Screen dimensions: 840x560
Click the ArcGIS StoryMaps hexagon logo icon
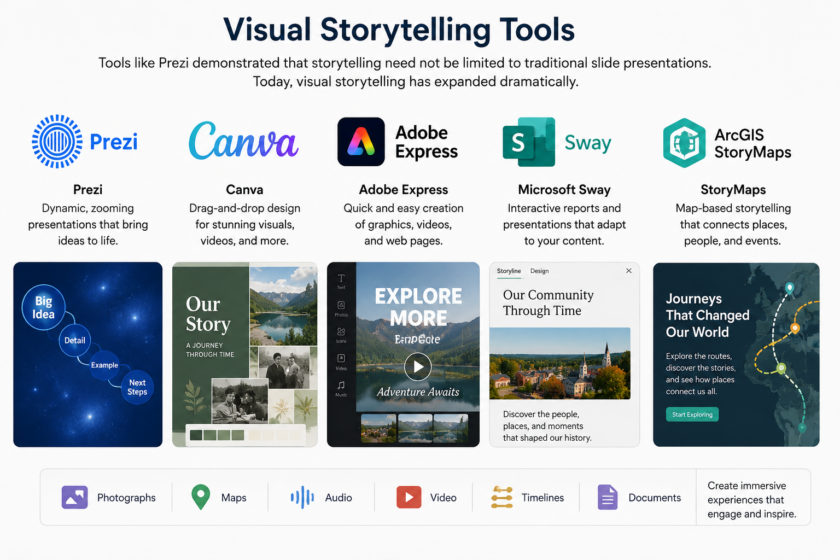(x=684, y=143)
